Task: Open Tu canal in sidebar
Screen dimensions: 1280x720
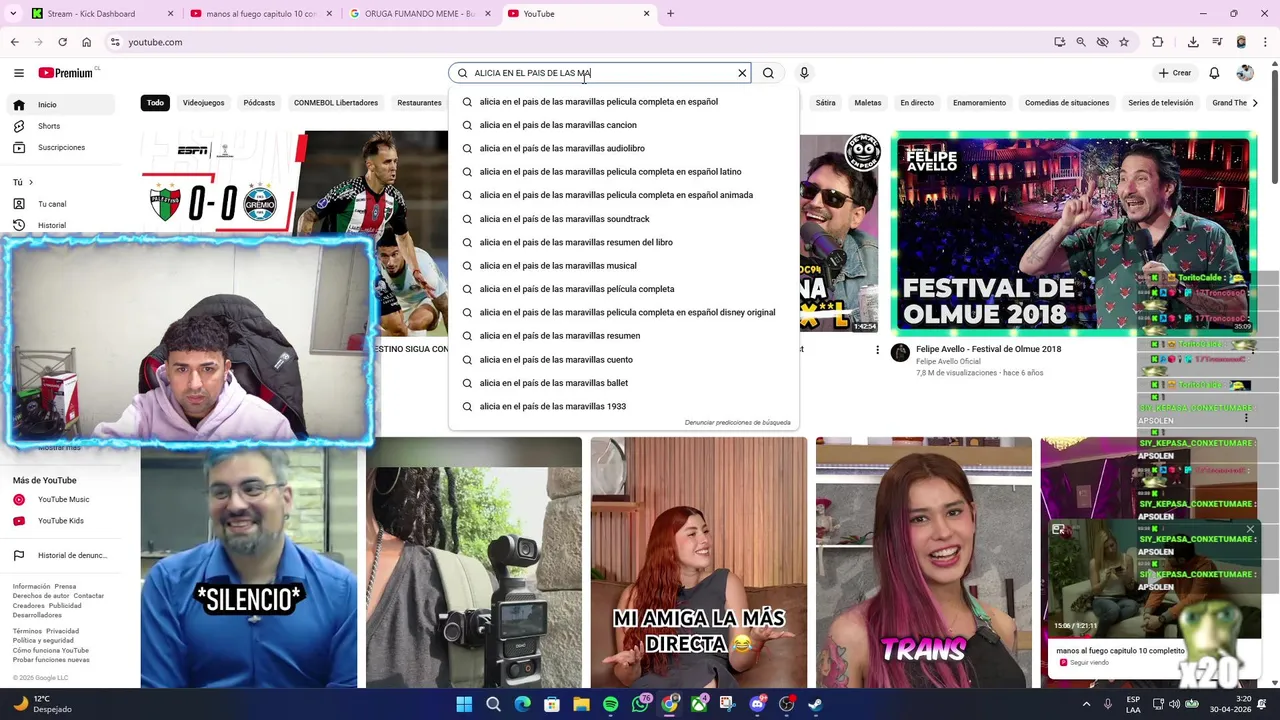Action: [62, 204]
